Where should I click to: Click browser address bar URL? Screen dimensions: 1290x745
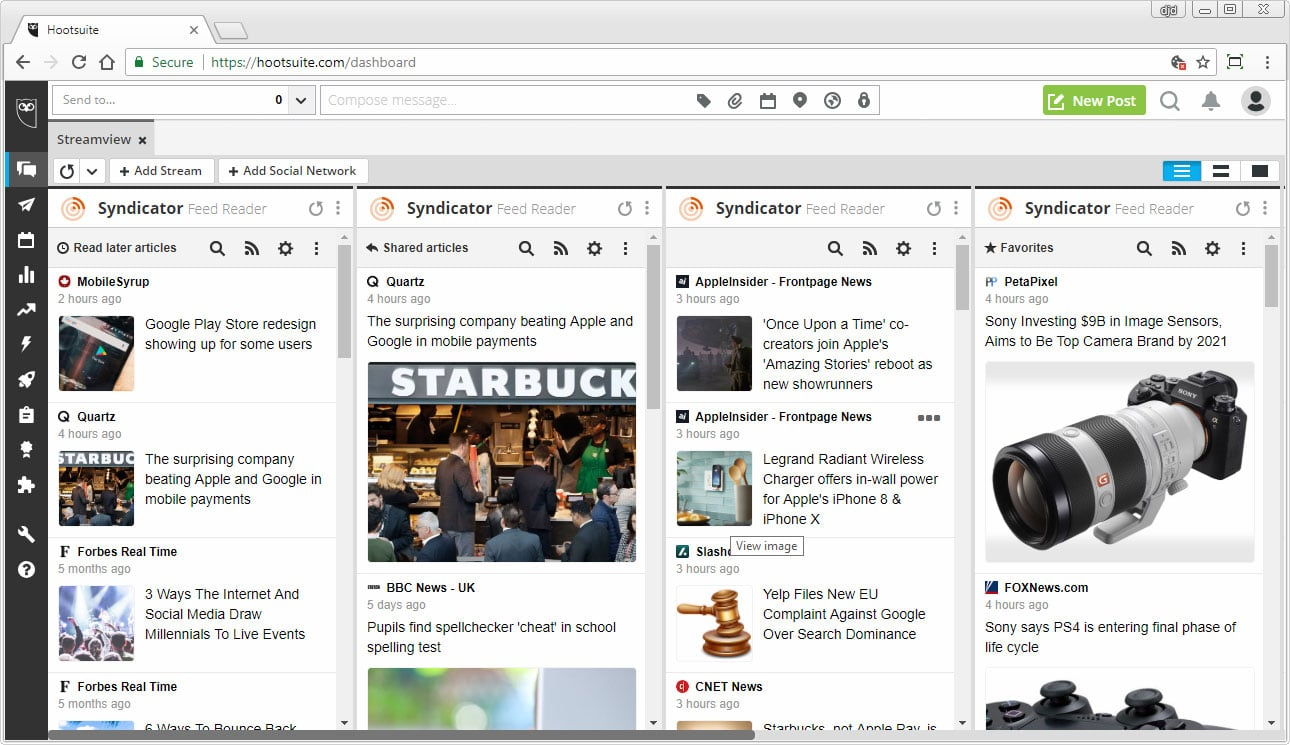pyautogui.click(x=313, y=62)
